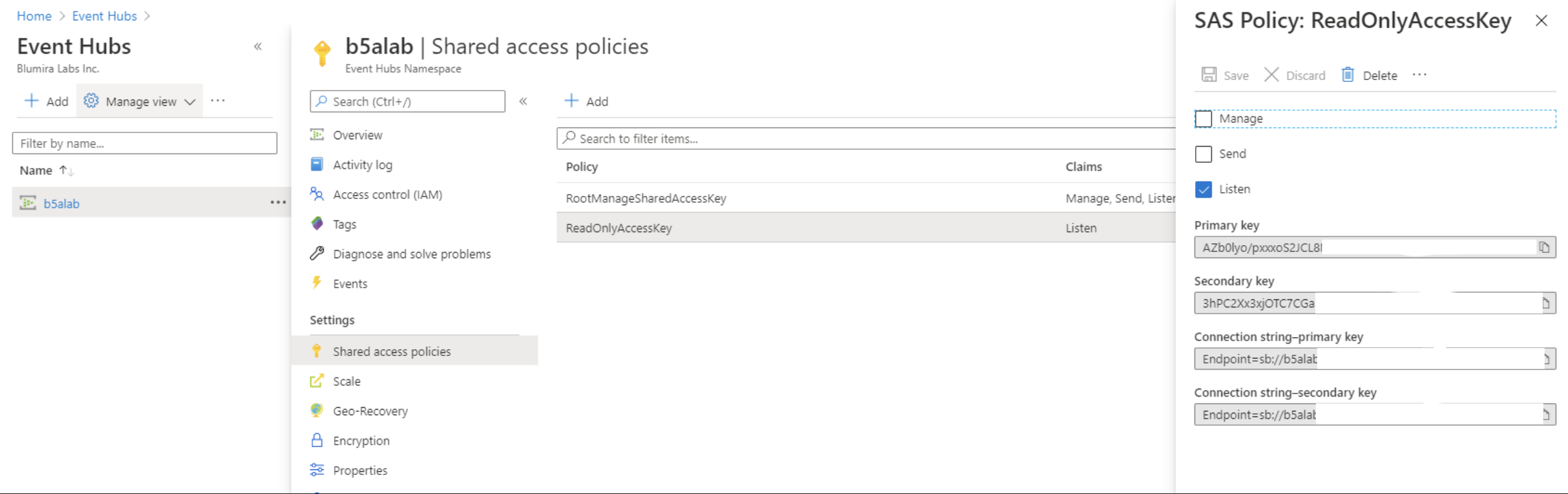1568x494 pixels.
Task: Open more options for b5alab row
Action: 278,203
